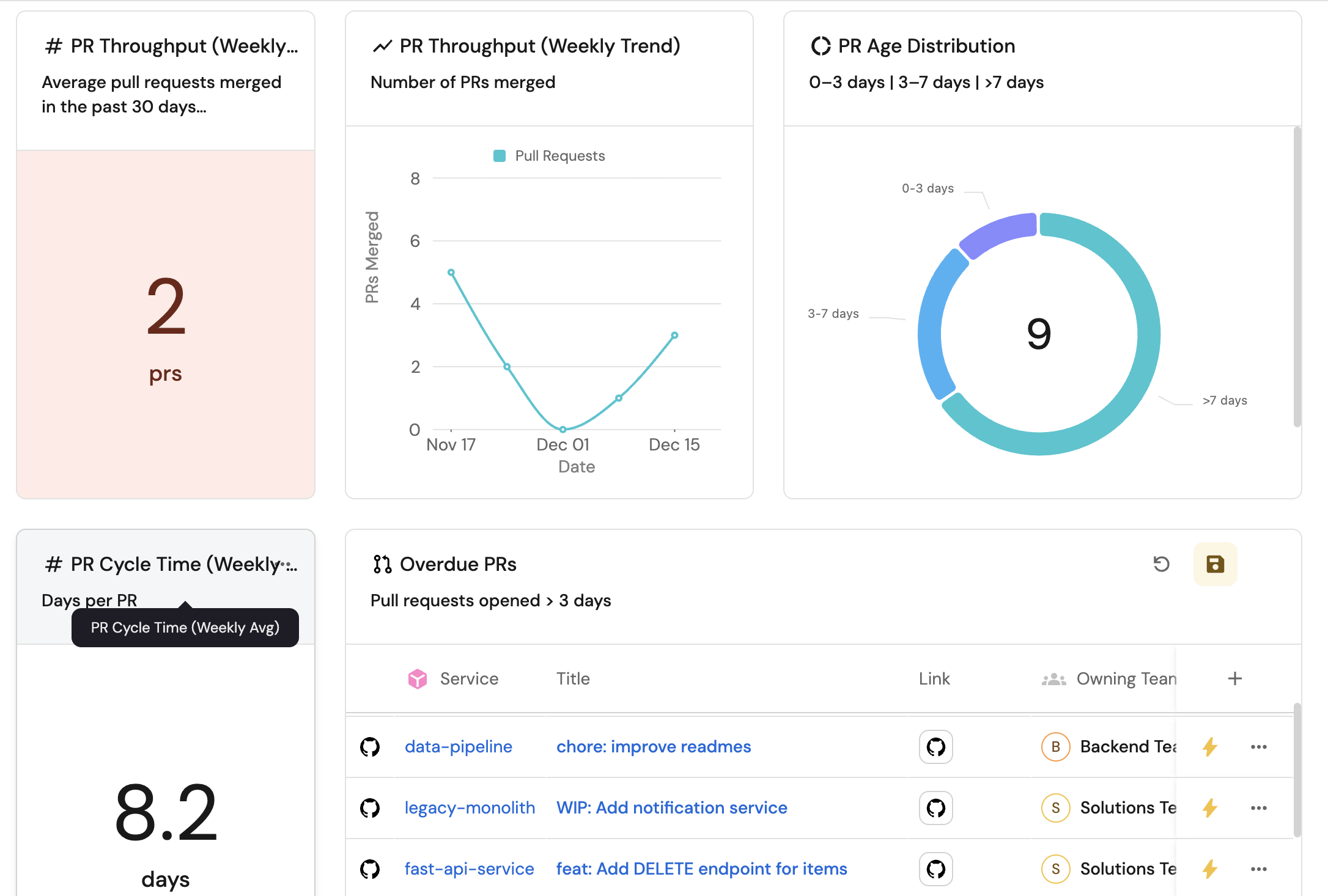
Task: Open GitHub link for fast-api-service row
Action: click(935, 868)
